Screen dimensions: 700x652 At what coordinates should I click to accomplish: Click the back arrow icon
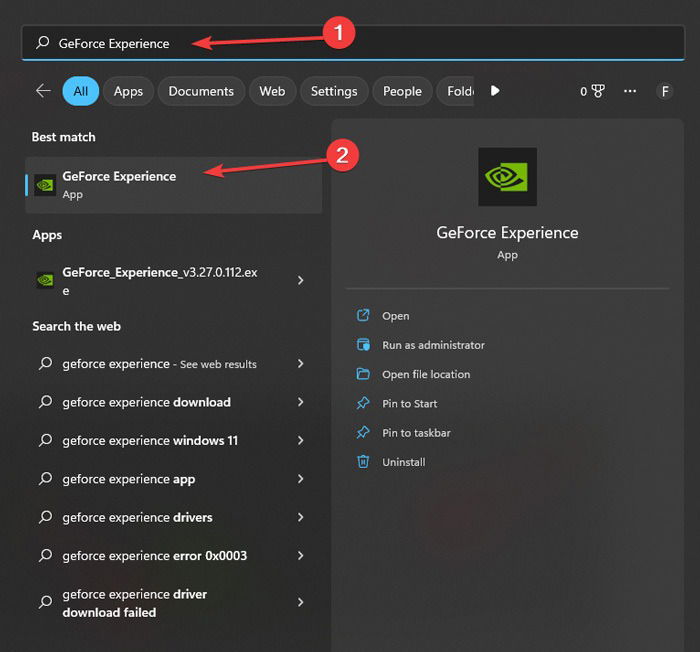43,91
